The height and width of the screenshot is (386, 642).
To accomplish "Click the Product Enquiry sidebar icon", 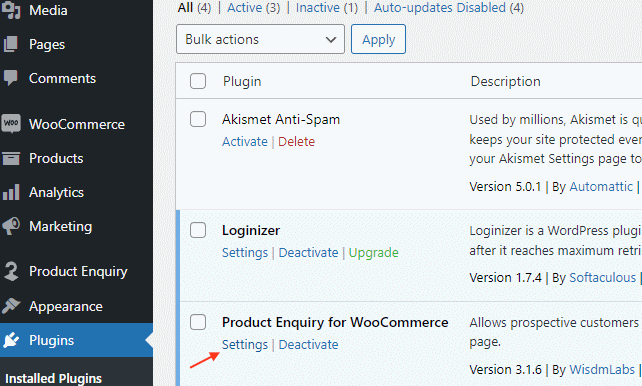I will (11, 271).
